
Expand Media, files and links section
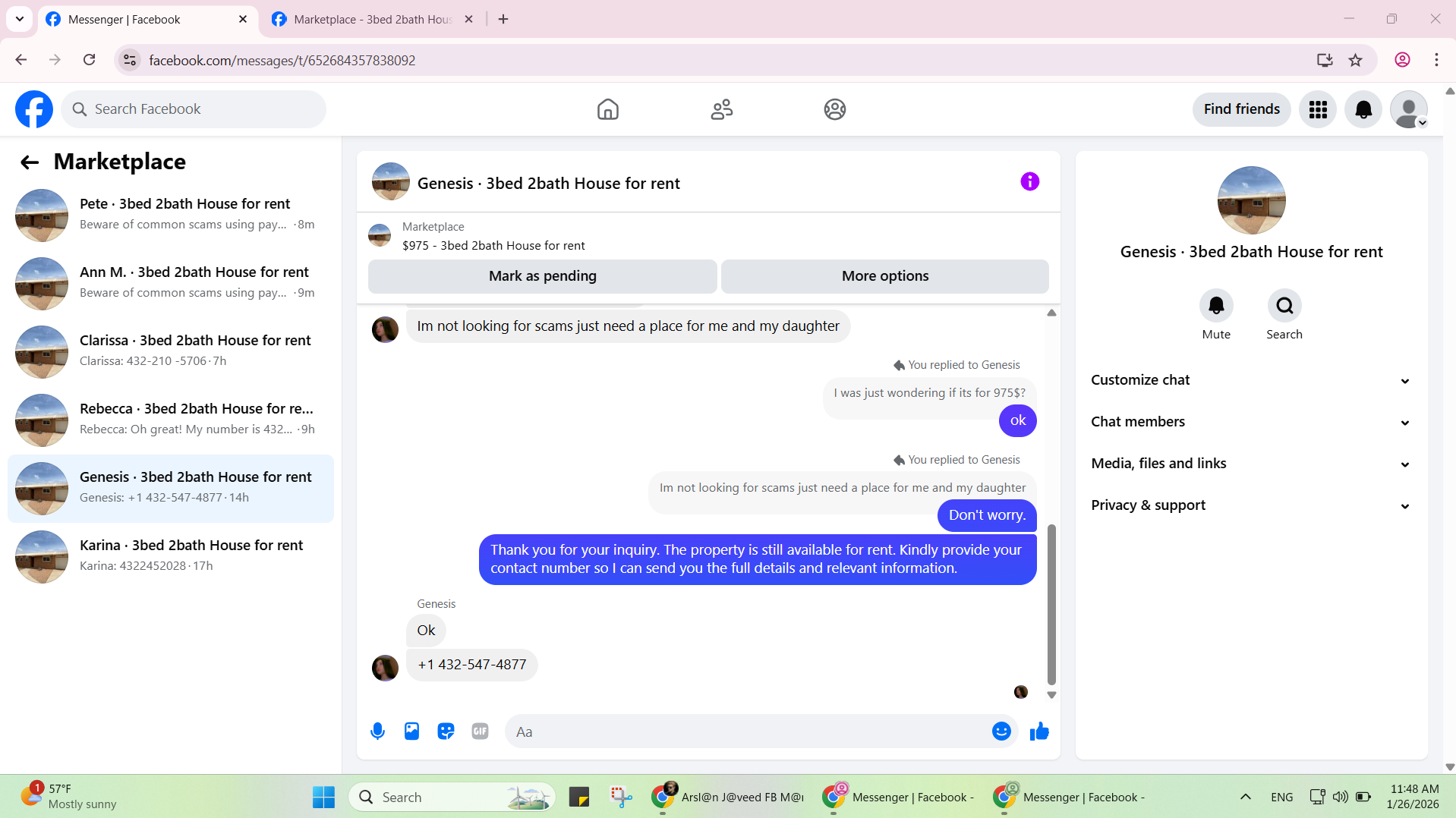tap(1251, 464)
